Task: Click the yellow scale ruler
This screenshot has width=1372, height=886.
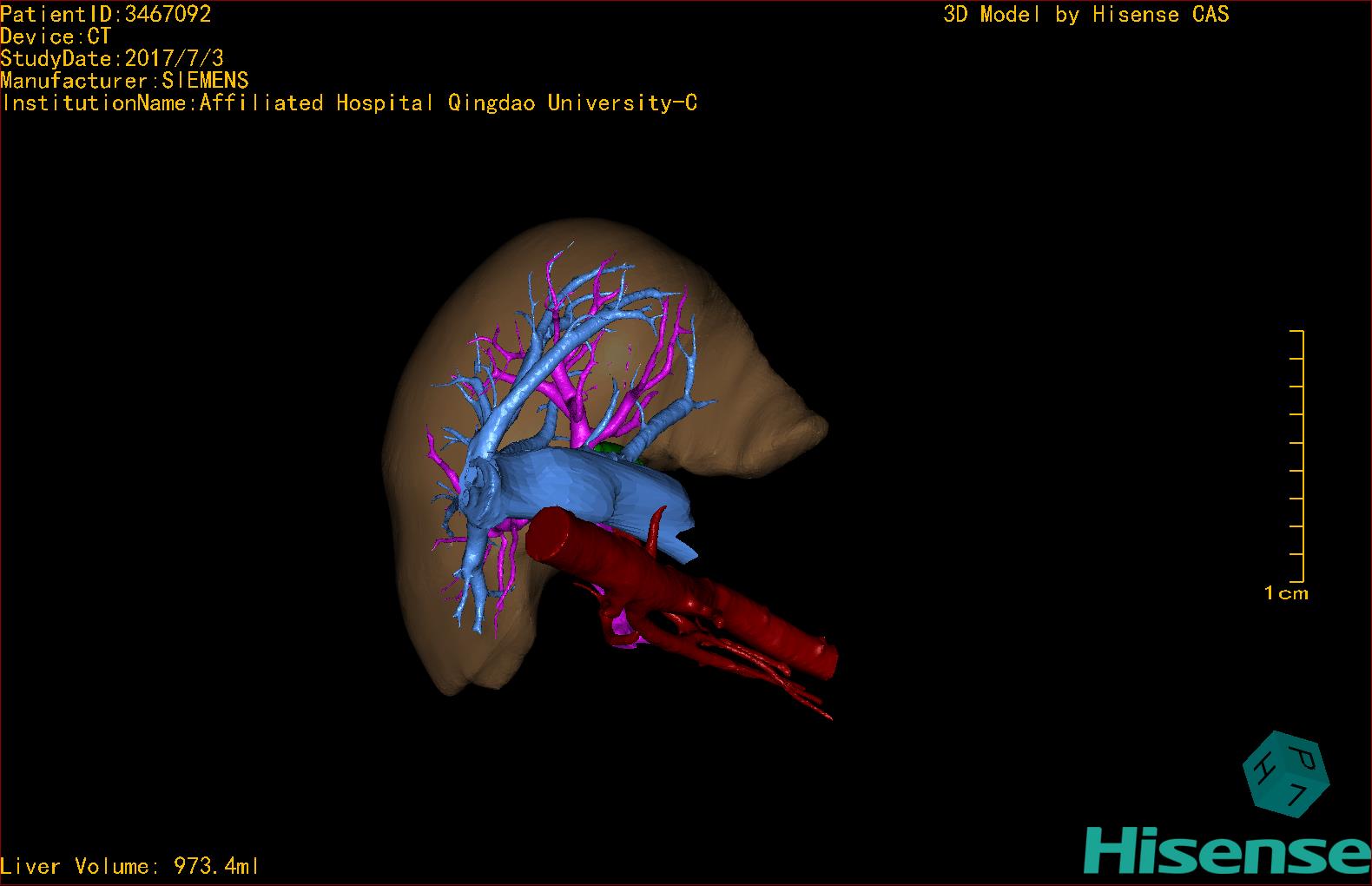Action: [x=1297, y=456]
